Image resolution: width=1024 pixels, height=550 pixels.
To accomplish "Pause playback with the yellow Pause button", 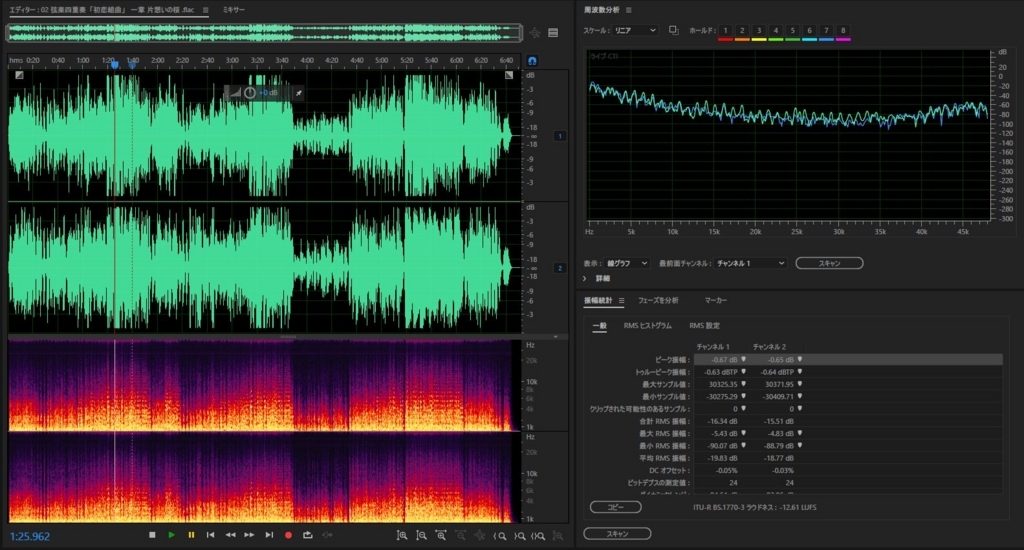I will [191, 535].
